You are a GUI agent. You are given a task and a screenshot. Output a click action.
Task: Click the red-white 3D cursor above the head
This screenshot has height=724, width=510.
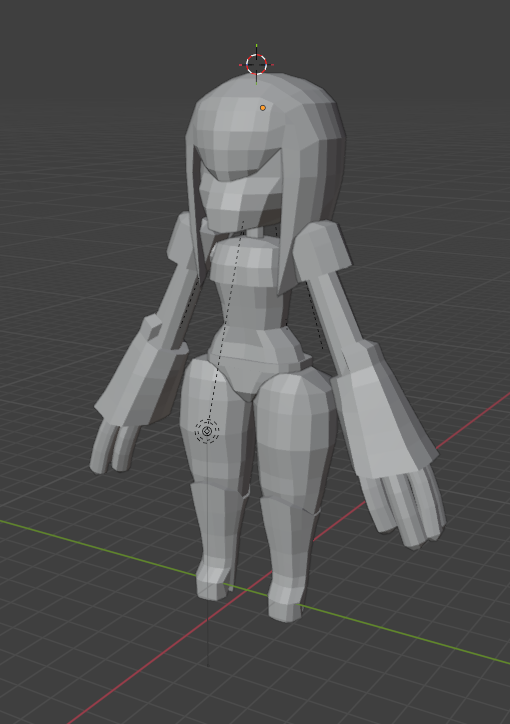click(256, 65)
